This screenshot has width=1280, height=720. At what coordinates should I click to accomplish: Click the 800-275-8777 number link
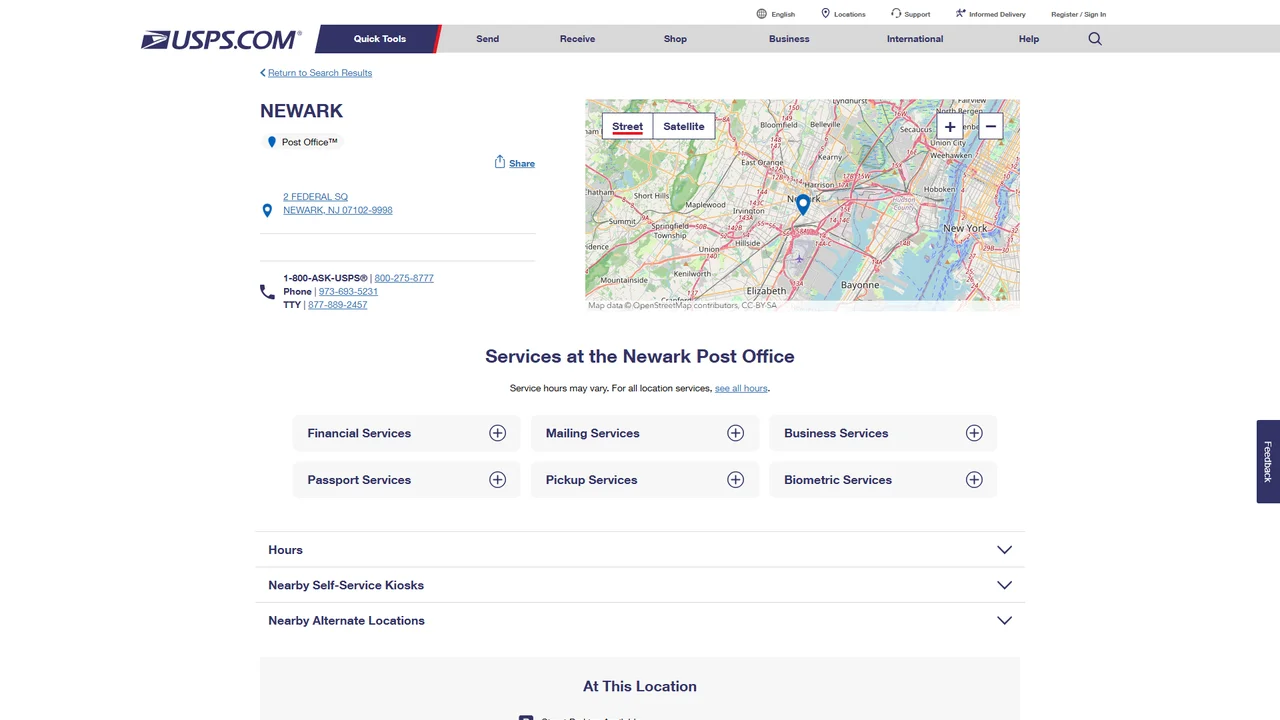(x=404, y=278)
